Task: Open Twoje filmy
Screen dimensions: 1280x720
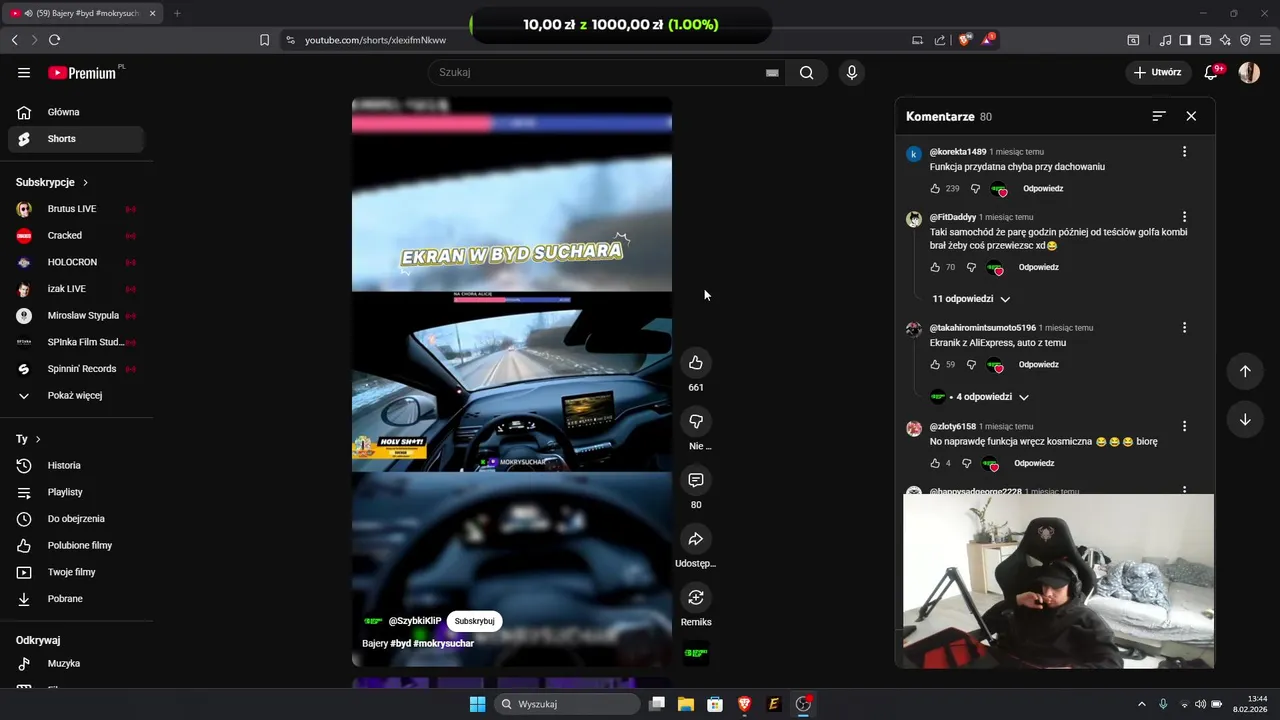Action: (x=76, y=572)
